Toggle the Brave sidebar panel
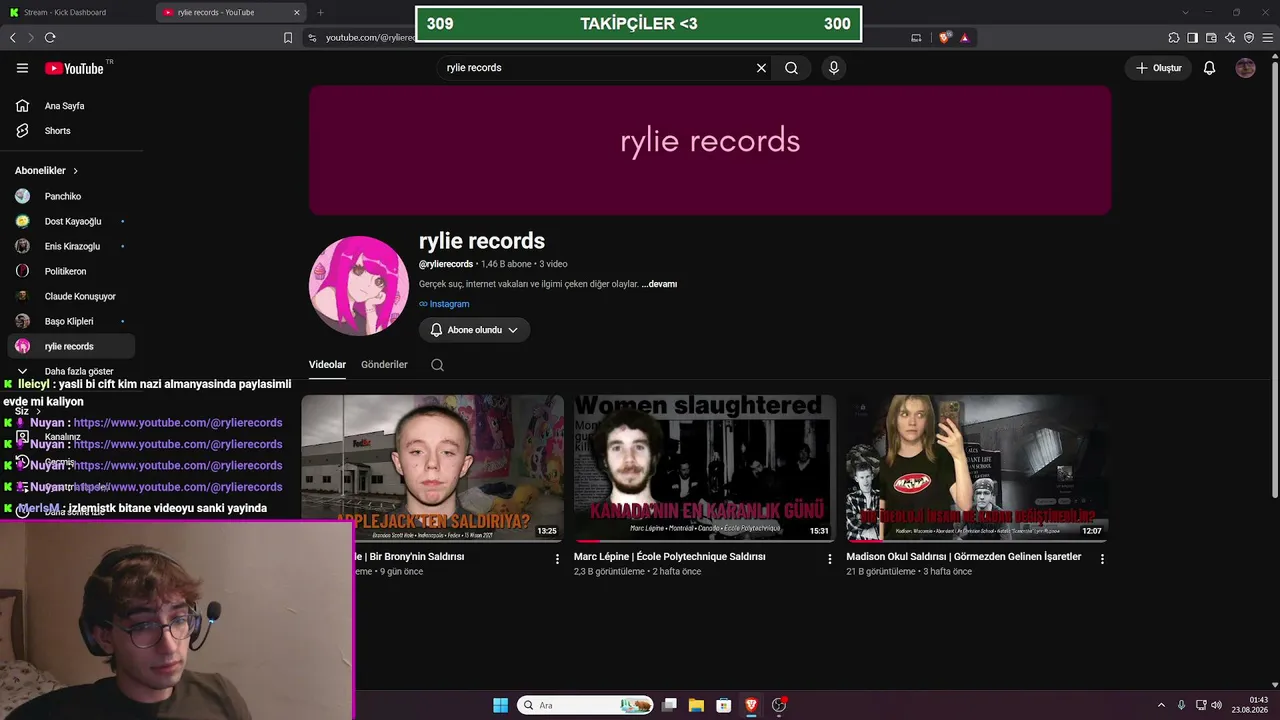The height and width of the screenshot is (720, 1280). pos(1192,37)
